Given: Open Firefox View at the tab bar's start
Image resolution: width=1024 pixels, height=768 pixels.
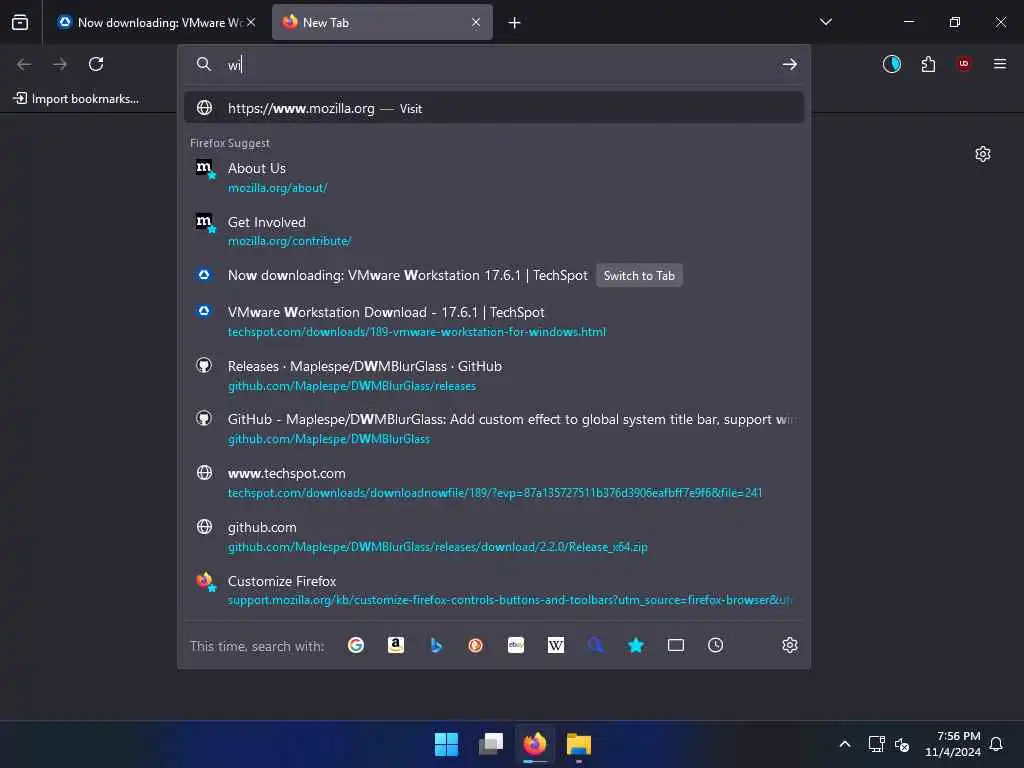Looking at the screenshot, I should coord(20,23).
